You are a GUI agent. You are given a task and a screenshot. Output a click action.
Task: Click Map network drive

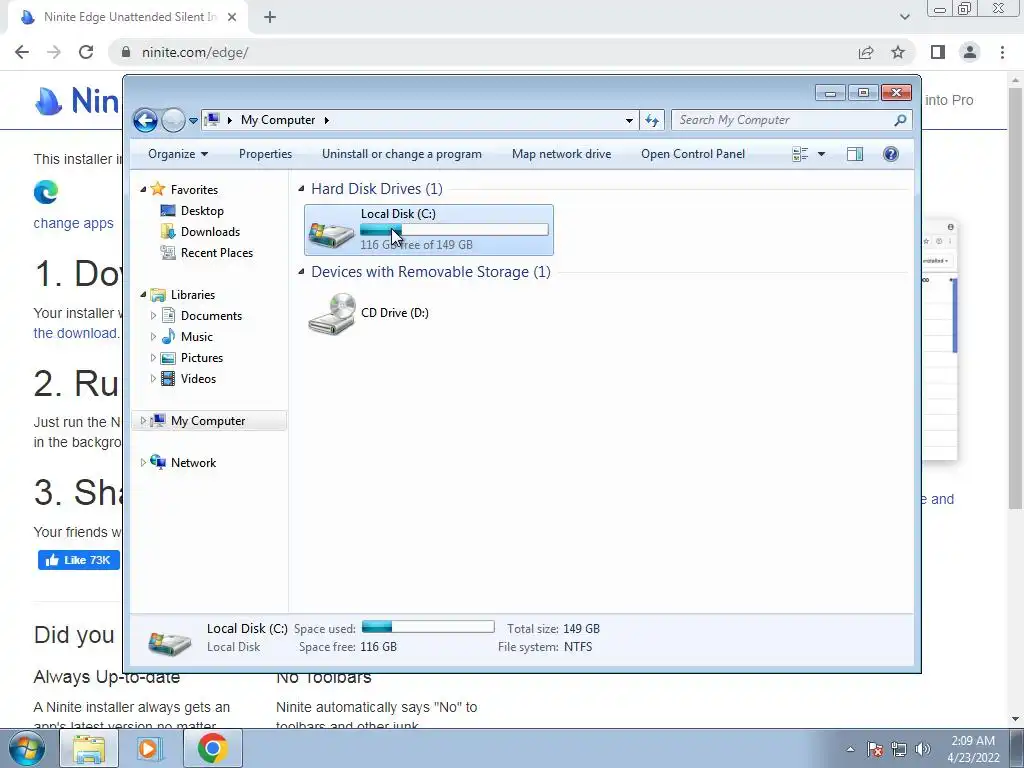[562, 154]
